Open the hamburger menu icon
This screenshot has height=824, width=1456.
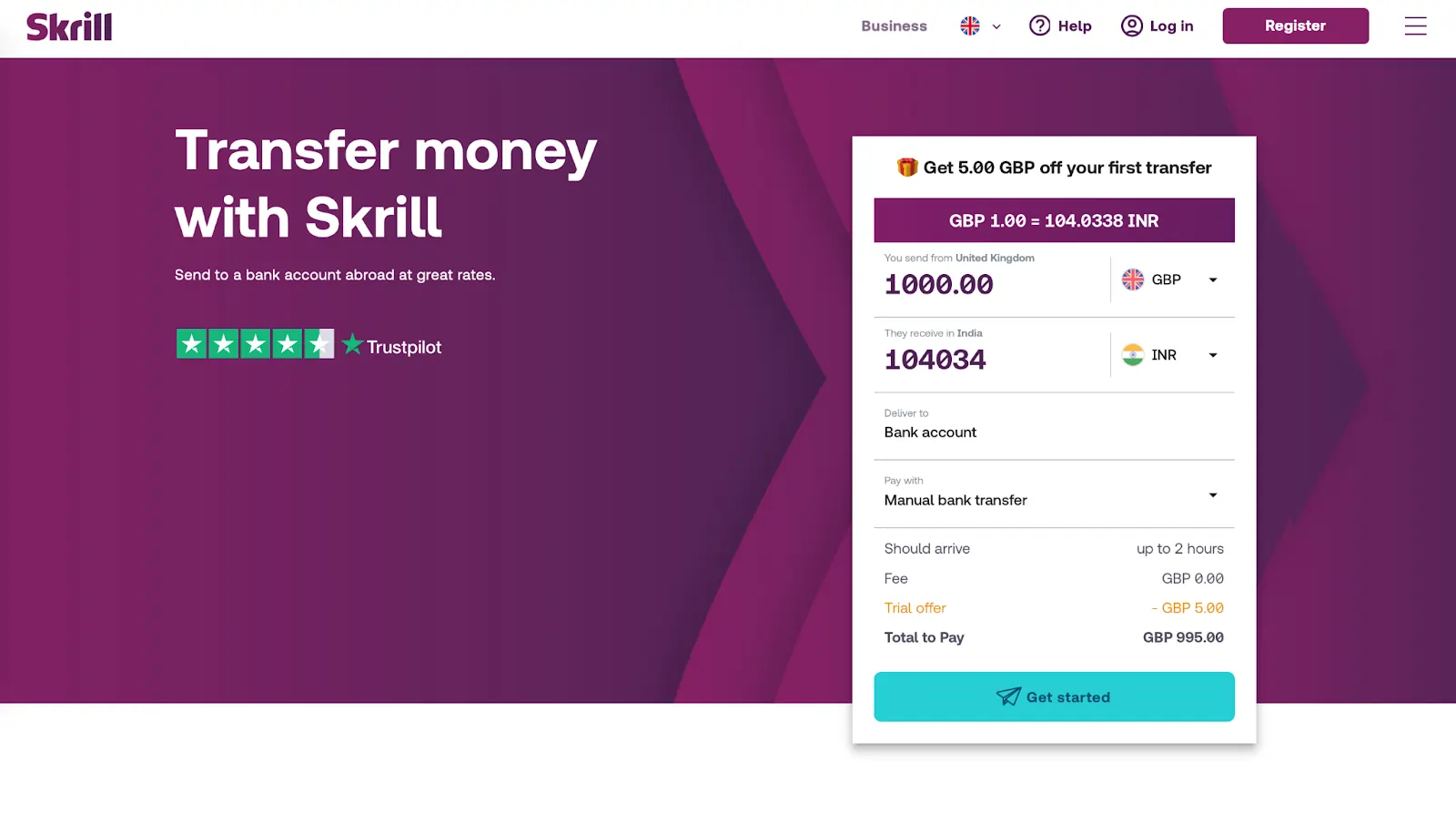pyautogui.click(x=1415, y=26)
